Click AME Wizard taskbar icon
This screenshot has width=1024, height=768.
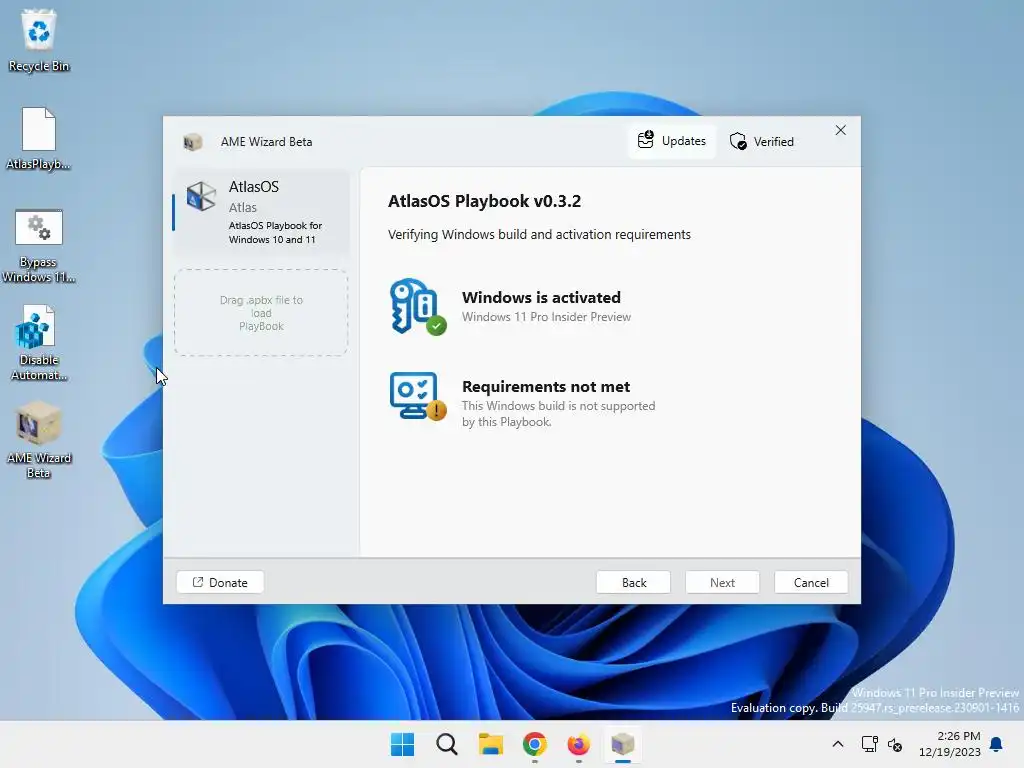coord(623,744)
